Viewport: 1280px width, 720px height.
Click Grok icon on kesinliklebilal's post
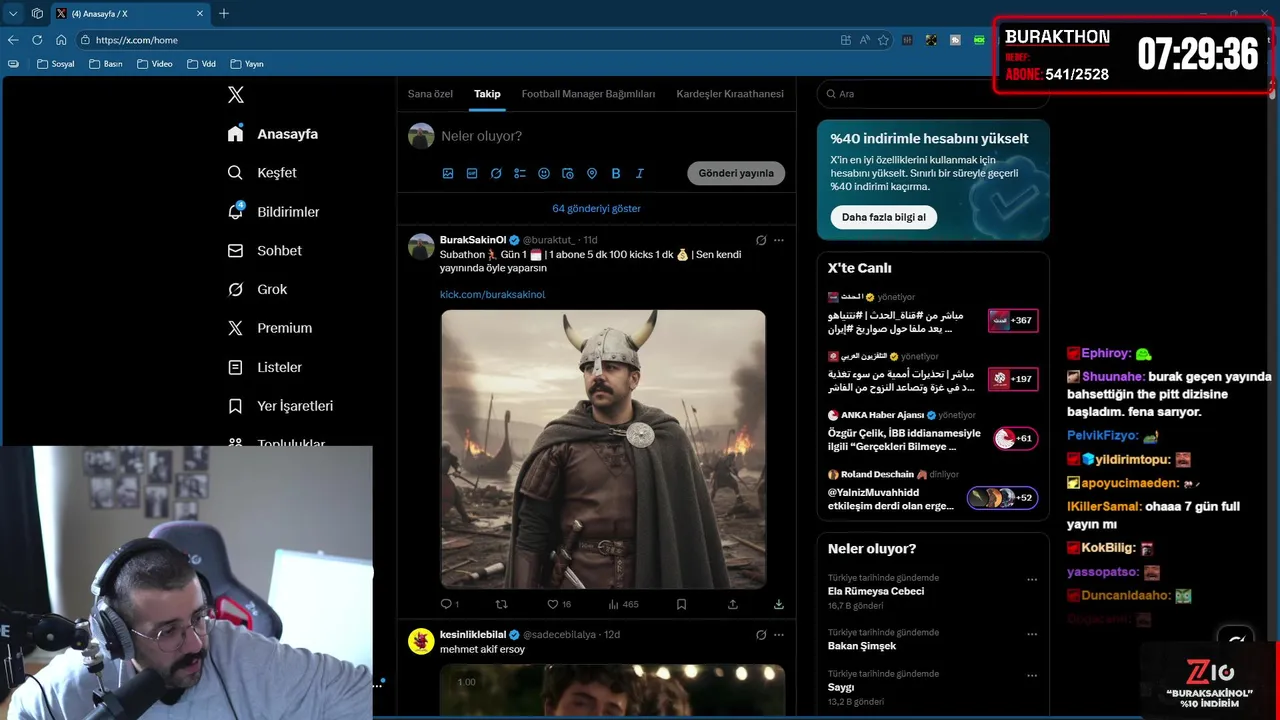761,635
